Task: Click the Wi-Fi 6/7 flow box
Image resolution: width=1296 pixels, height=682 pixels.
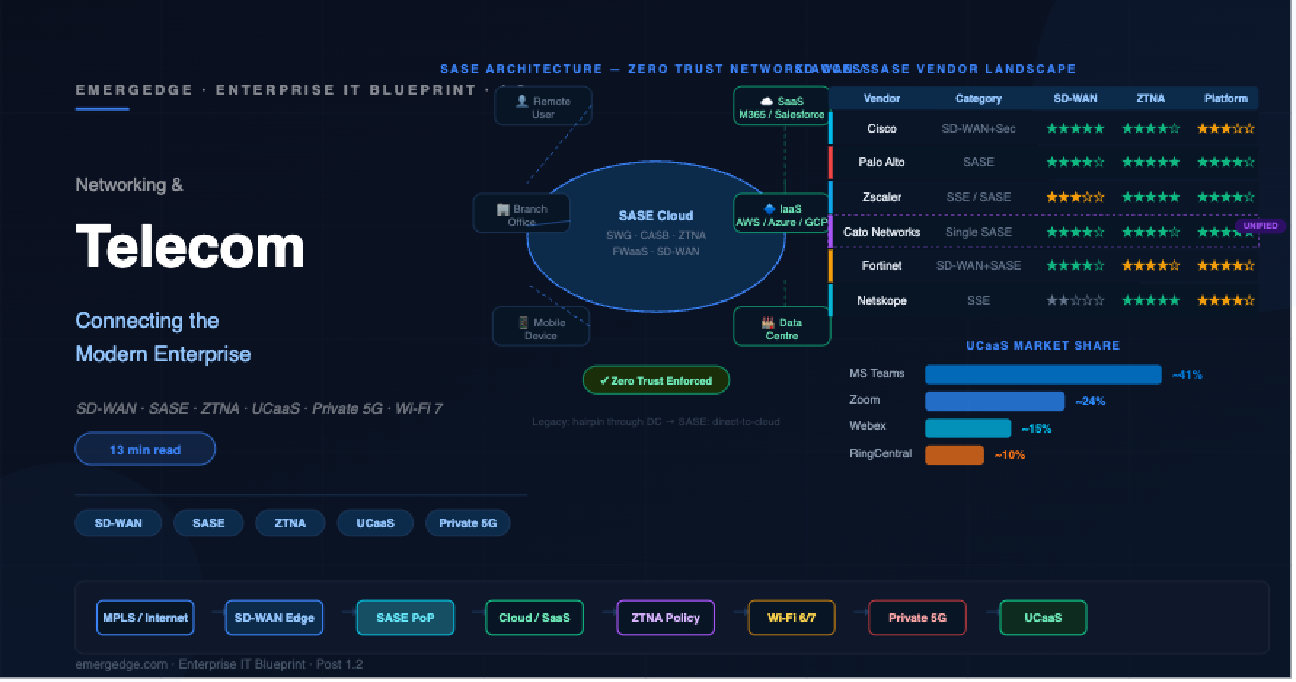Action: (791, 618)
